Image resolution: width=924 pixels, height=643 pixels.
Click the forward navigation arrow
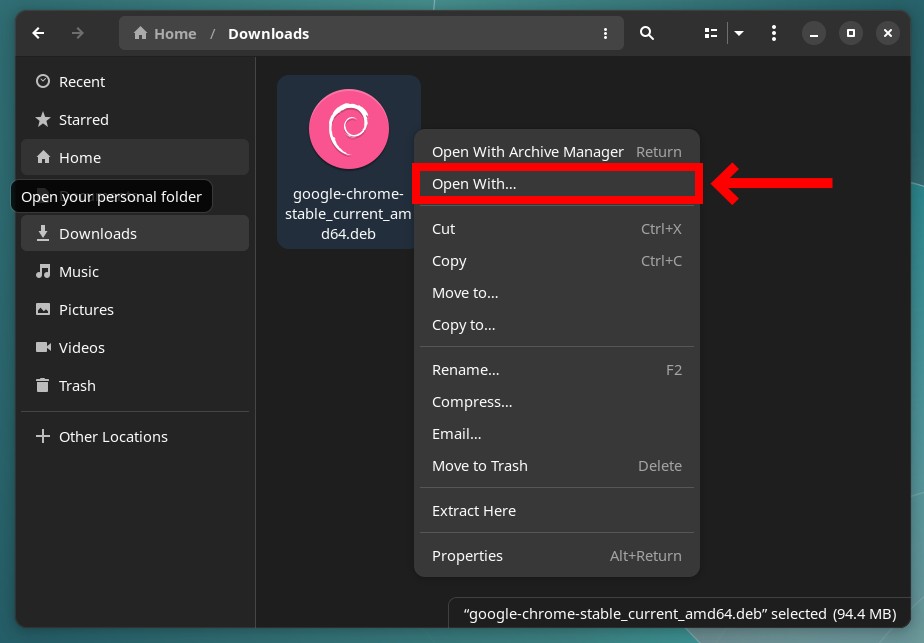[77, 34]
